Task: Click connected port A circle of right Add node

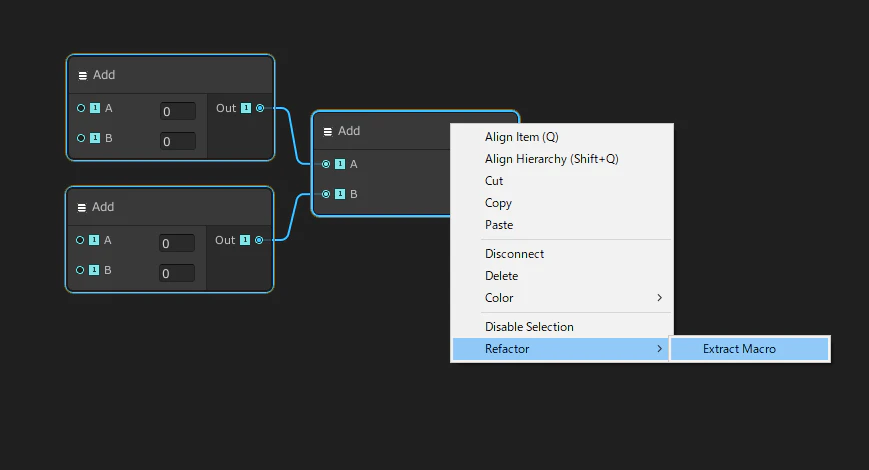Action: click(326, 164)
